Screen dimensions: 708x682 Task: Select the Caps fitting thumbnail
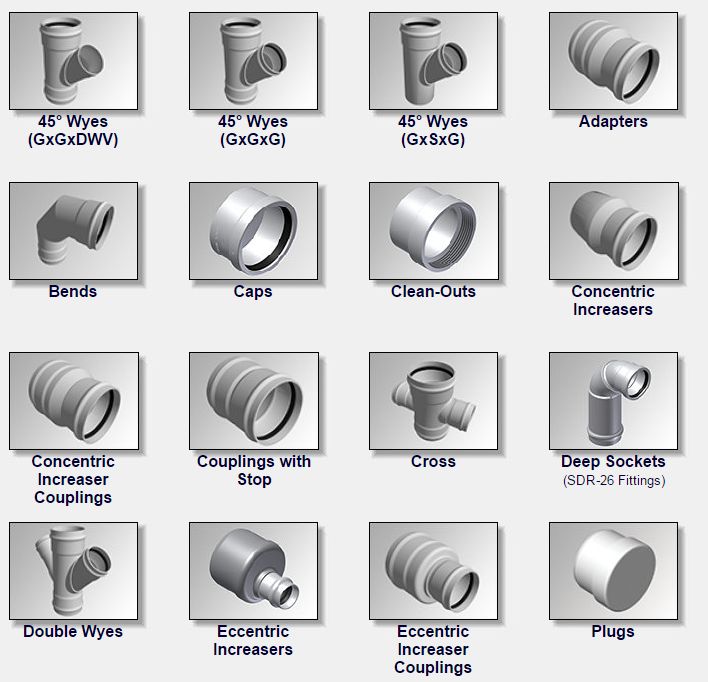(x=253, y=230)
